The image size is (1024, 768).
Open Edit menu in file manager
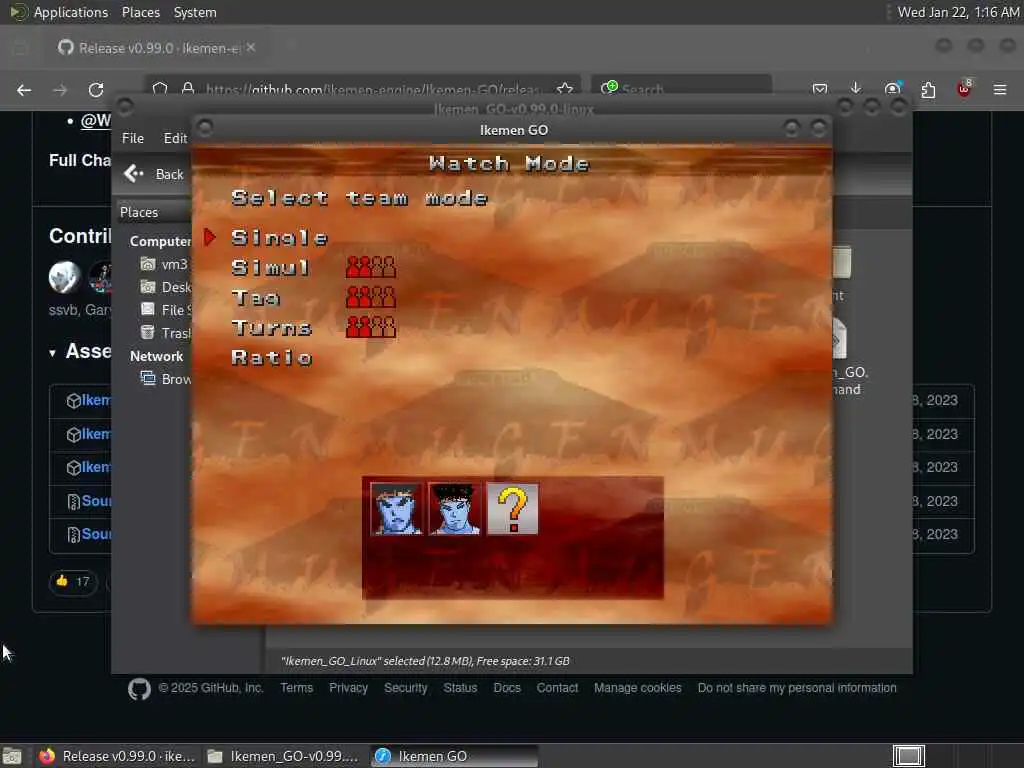[175, 138]
